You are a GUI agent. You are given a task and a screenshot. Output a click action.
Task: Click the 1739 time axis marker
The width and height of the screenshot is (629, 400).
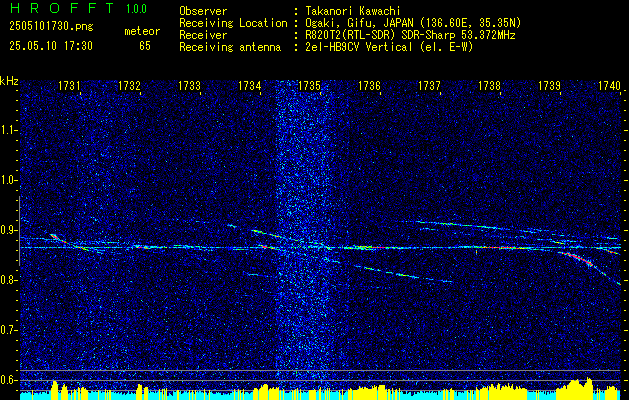tap(549, 86)
